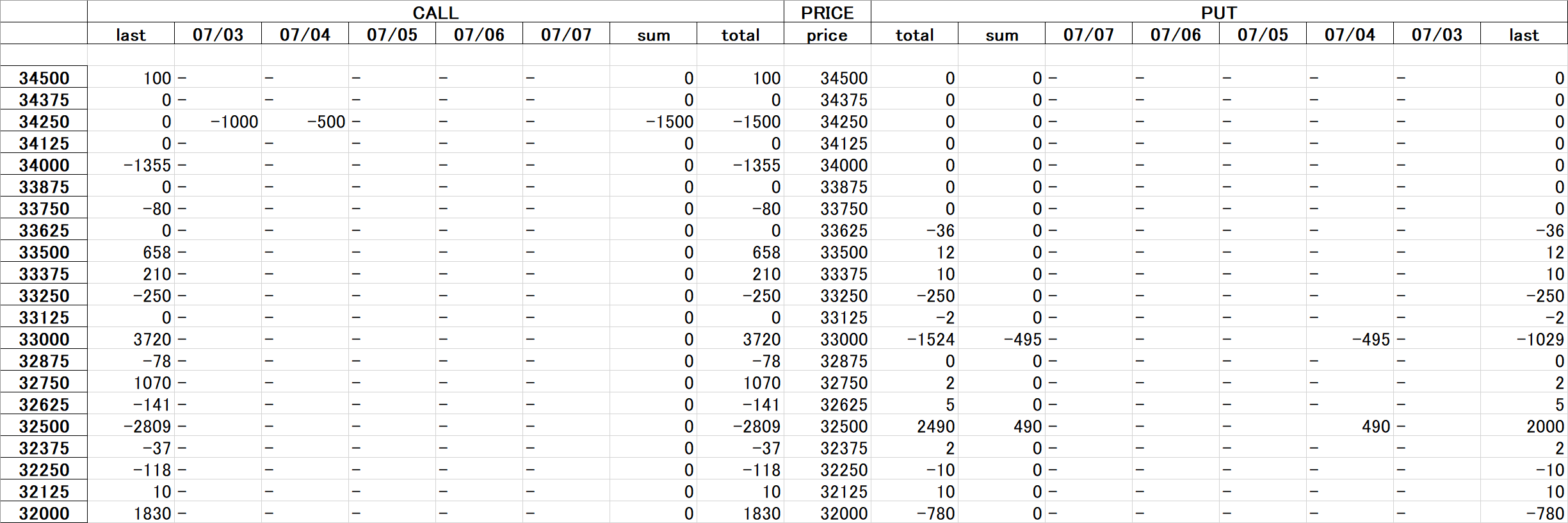Select the 32625 row label
This screenshot has width=1568, height=523.
click(44, 404)
